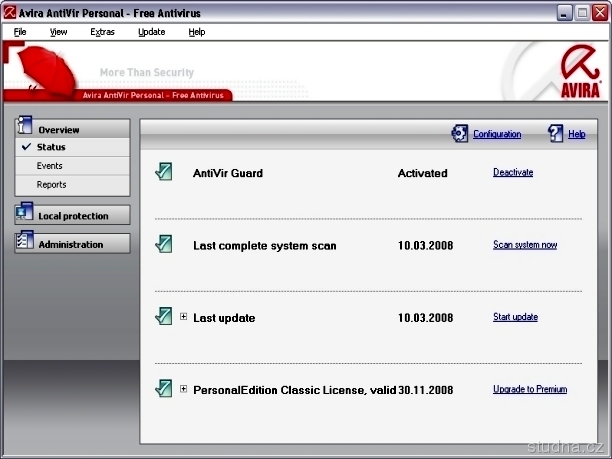
Task: Open the File menu
Action: tap(20, 32)
